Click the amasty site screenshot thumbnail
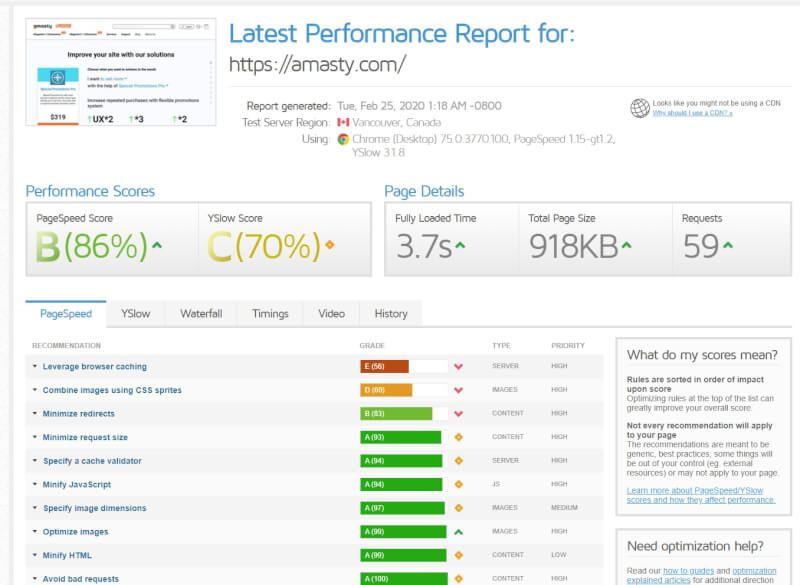The width and height of the screenshot is (800, 585). tap(121, 72)
